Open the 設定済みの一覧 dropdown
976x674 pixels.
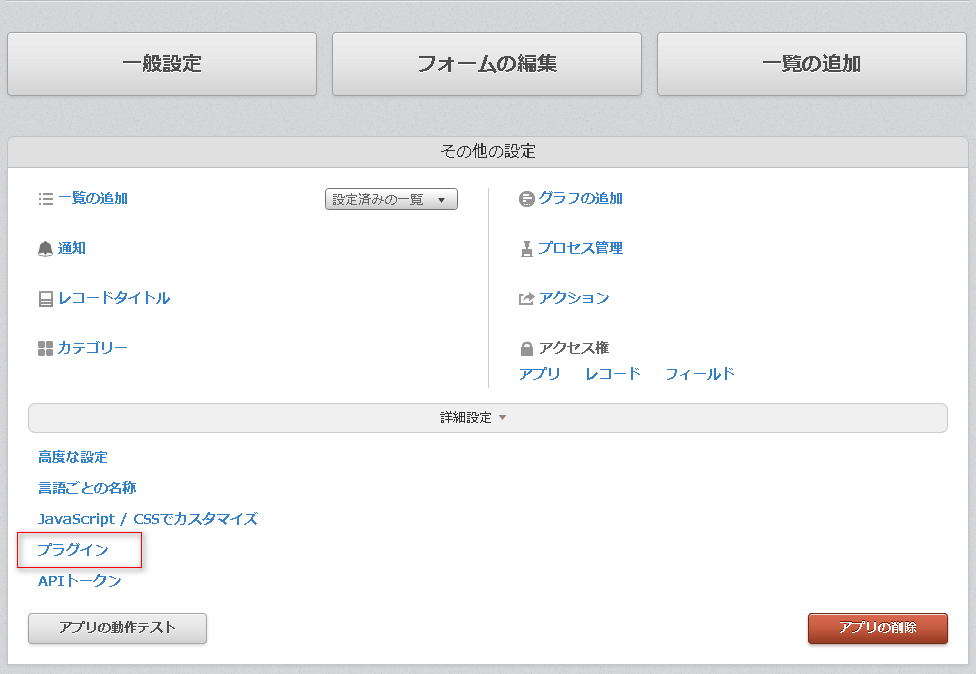[391, 199]
